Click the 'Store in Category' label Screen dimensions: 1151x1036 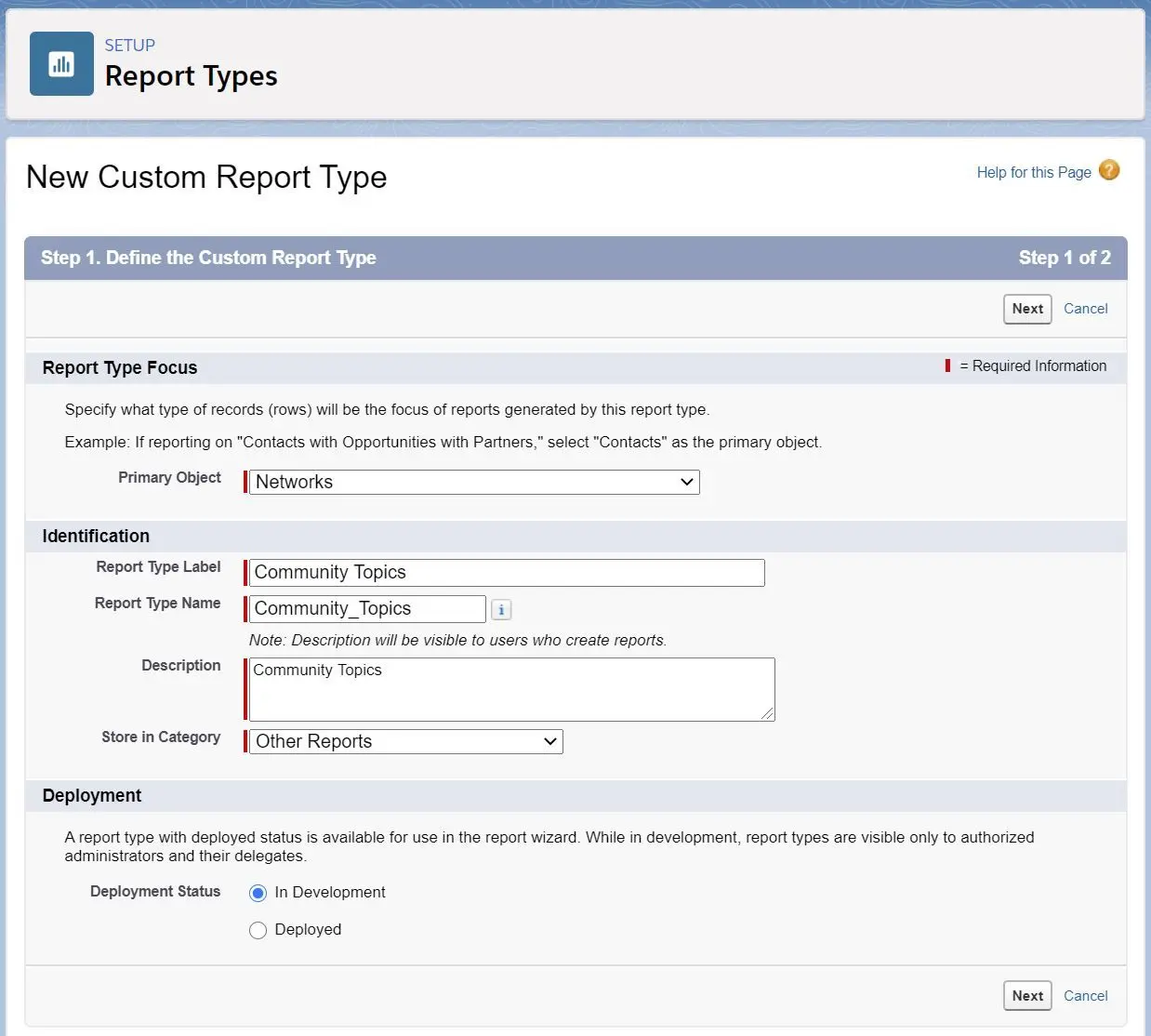(161, 737)
